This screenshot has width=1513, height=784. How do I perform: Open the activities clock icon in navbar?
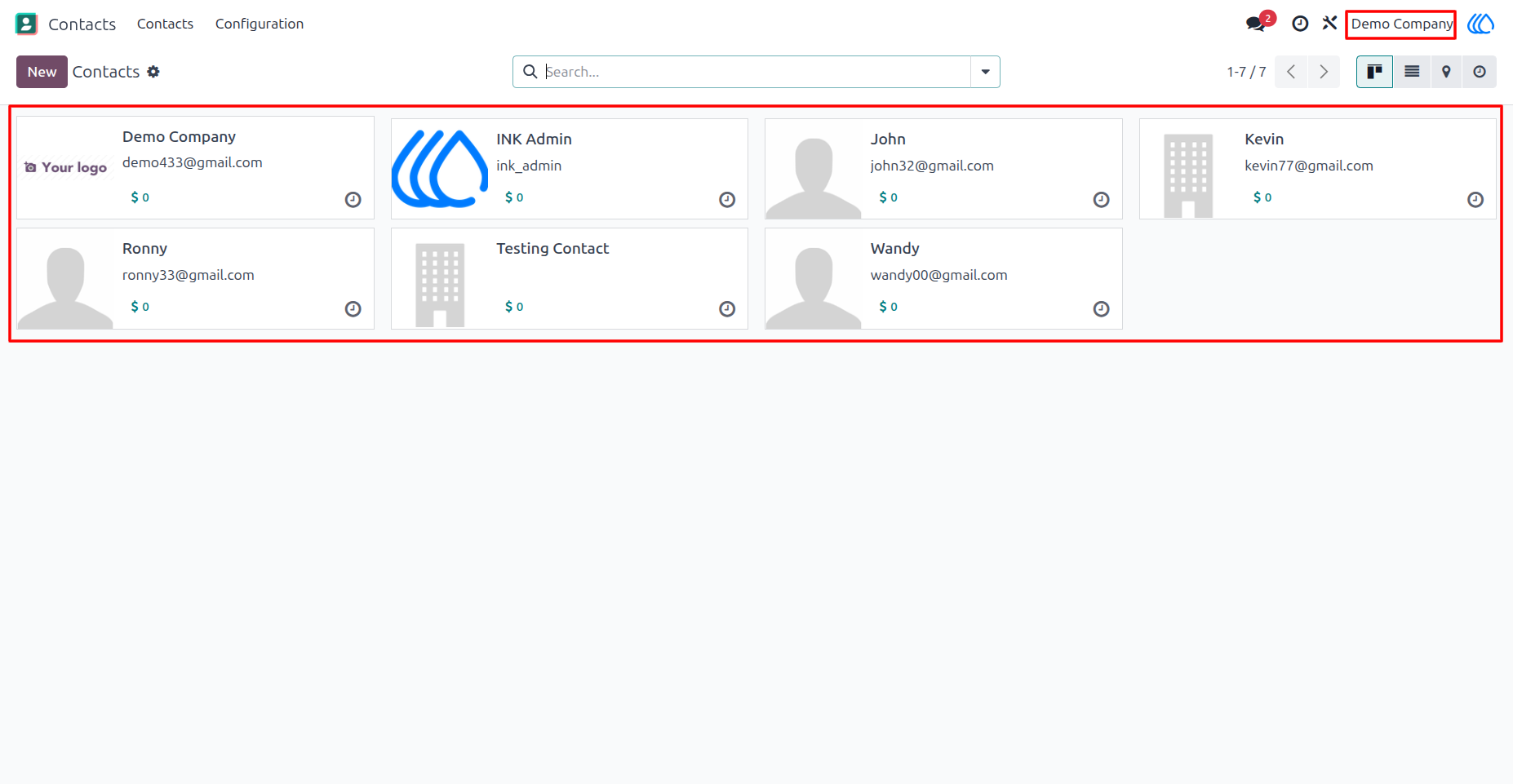point(1300,24)
